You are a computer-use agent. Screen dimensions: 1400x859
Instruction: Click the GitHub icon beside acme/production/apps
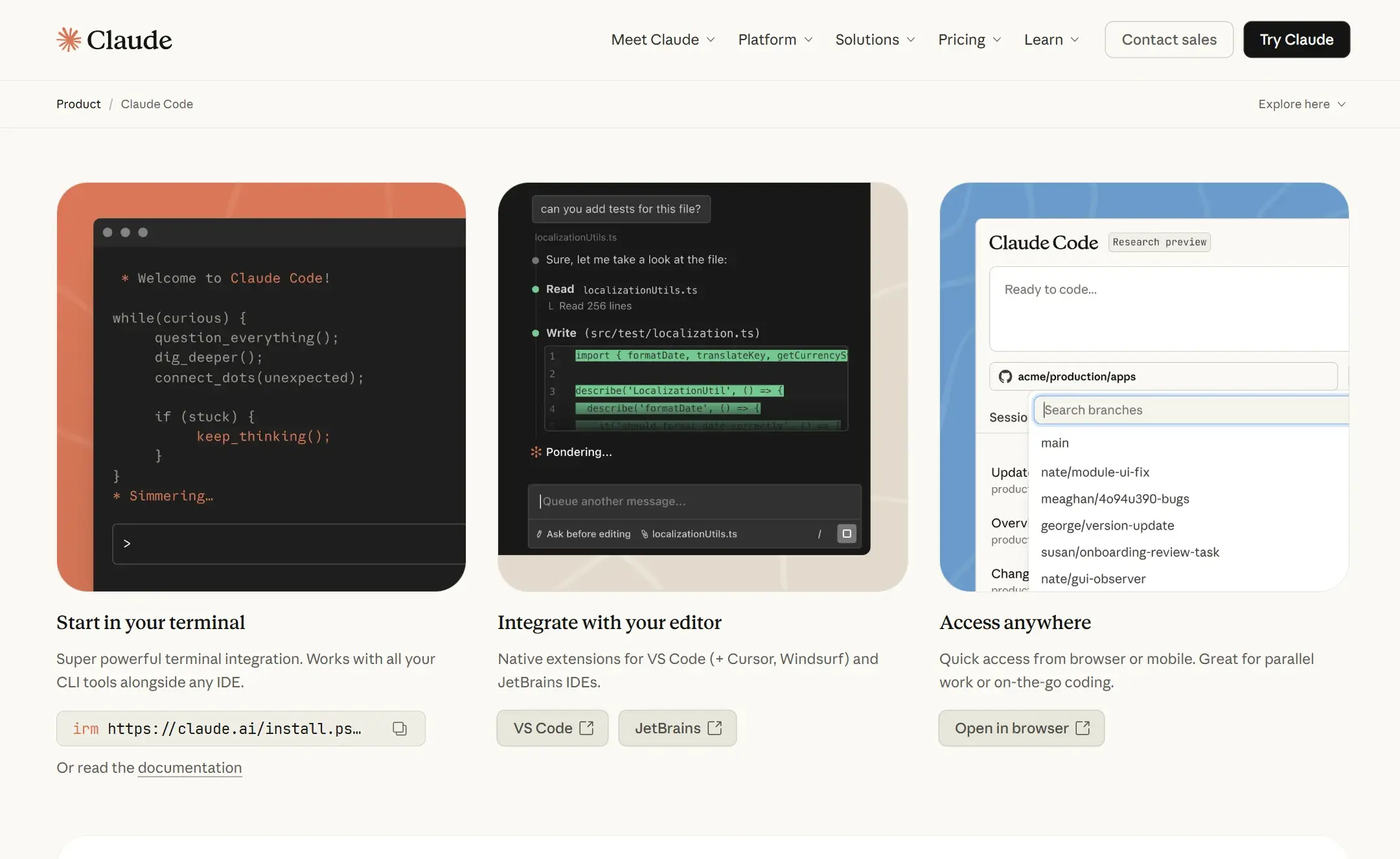[1005, 376]
